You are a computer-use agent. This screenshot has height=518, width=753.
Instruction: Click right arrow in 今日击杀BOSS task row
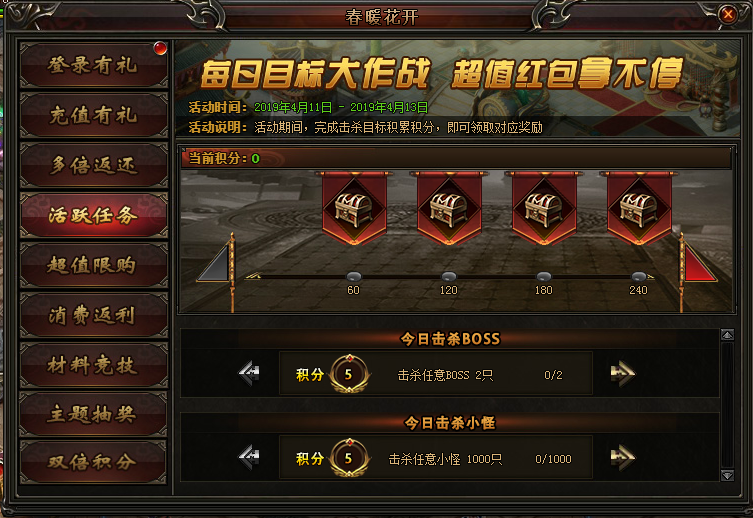[x=623, y=373]
